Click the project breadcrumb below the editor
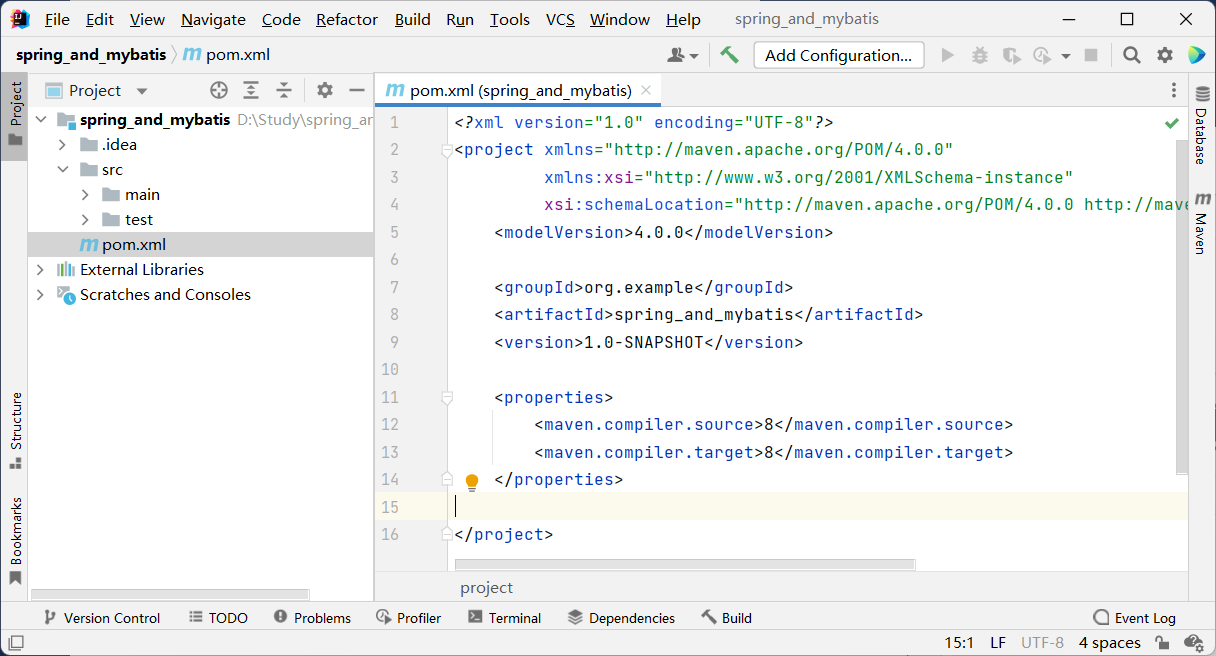The height and width of the screenshot is (656, 1216). [x=487, y=588]
